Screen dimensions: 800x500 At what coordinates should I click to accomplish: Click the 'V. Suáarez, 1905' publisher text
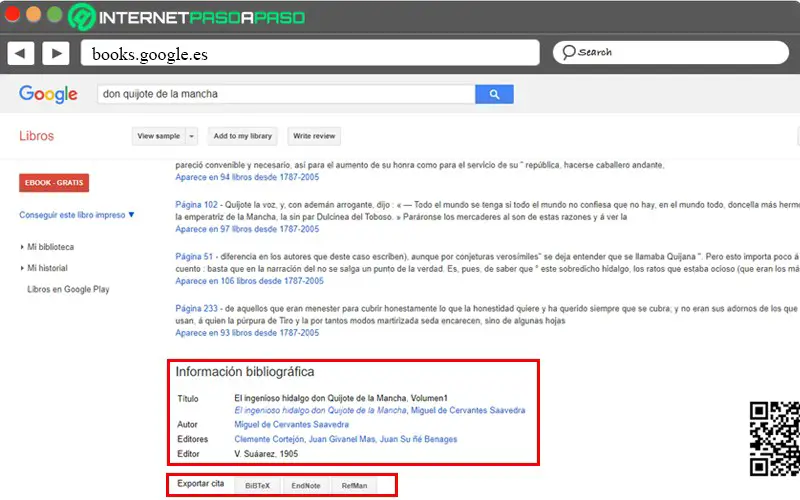coord(266,454)
